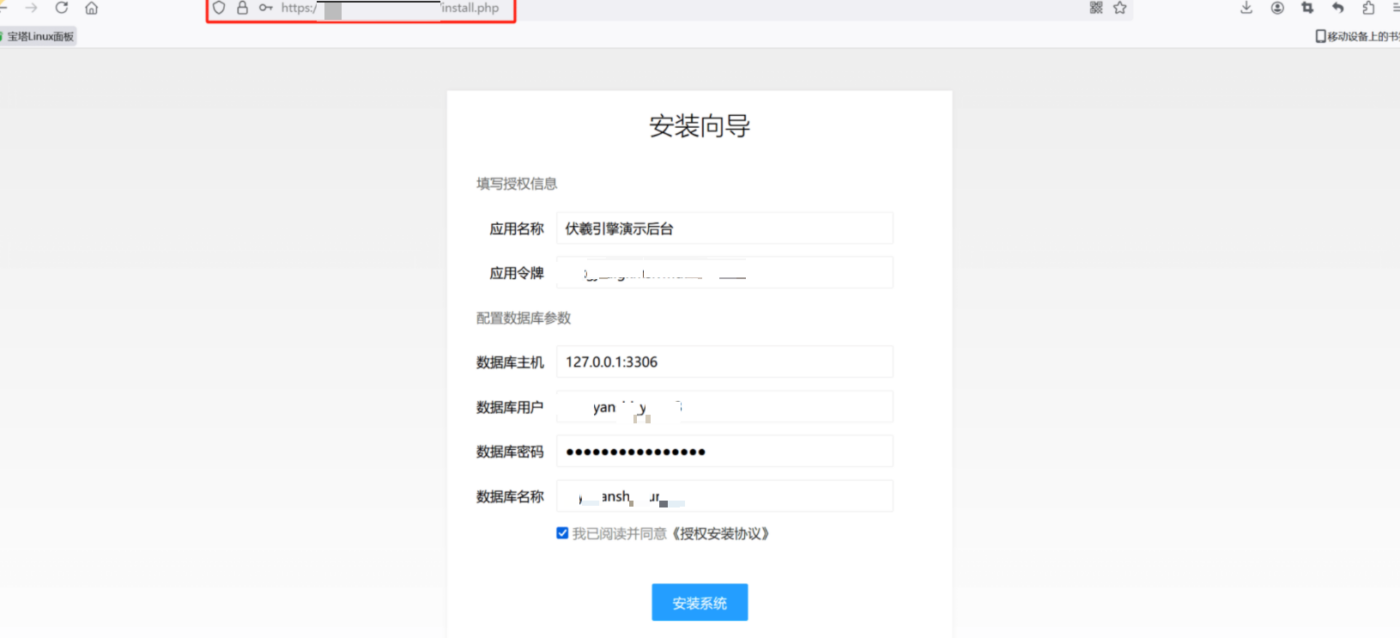Open the tracking protection shield icon
1400x638 pixels.
click(x=218, y=8)
